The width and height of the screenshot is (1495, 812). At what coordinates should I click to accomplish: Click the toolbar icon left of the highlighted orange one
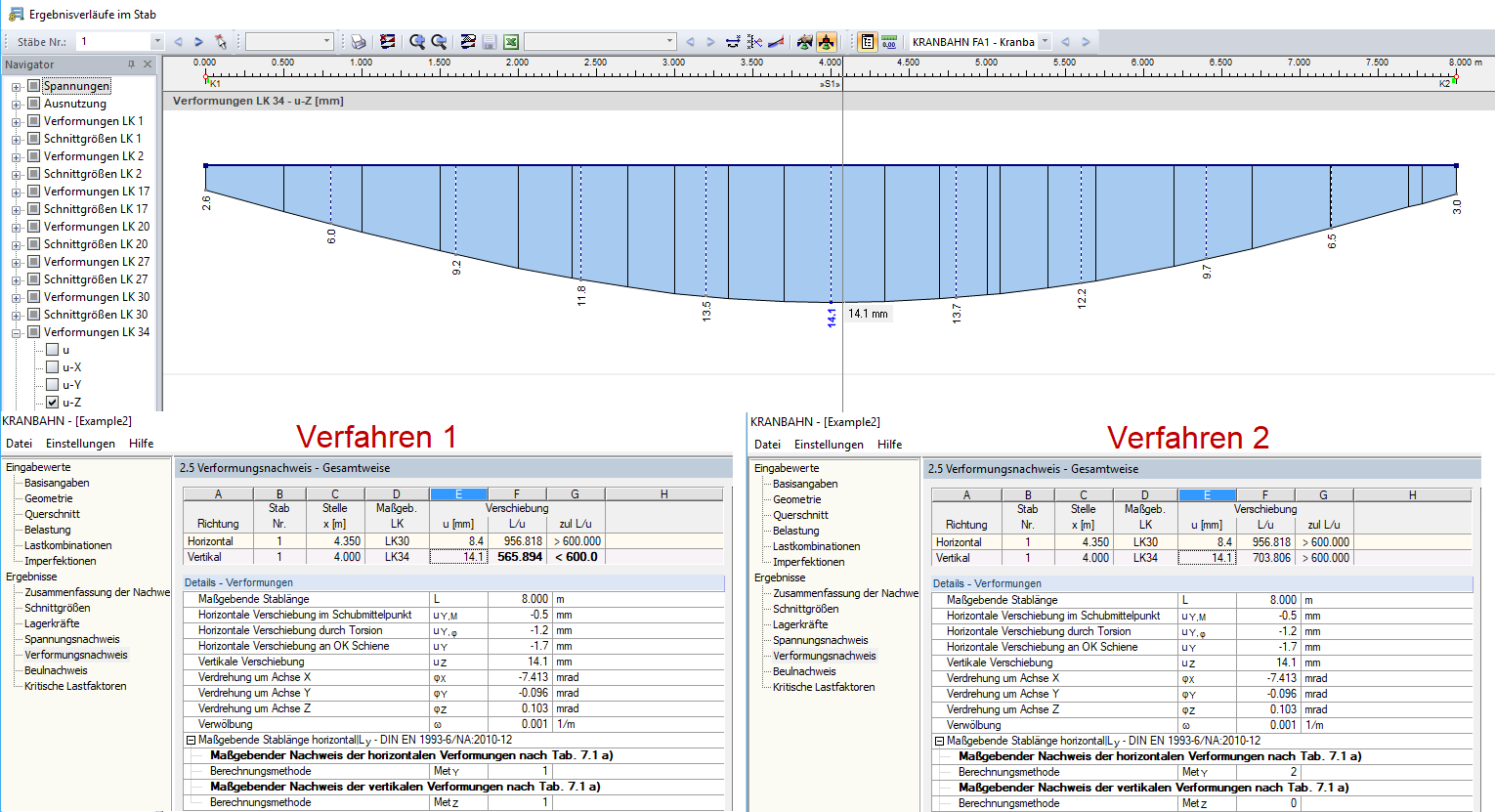click(805, 42)
